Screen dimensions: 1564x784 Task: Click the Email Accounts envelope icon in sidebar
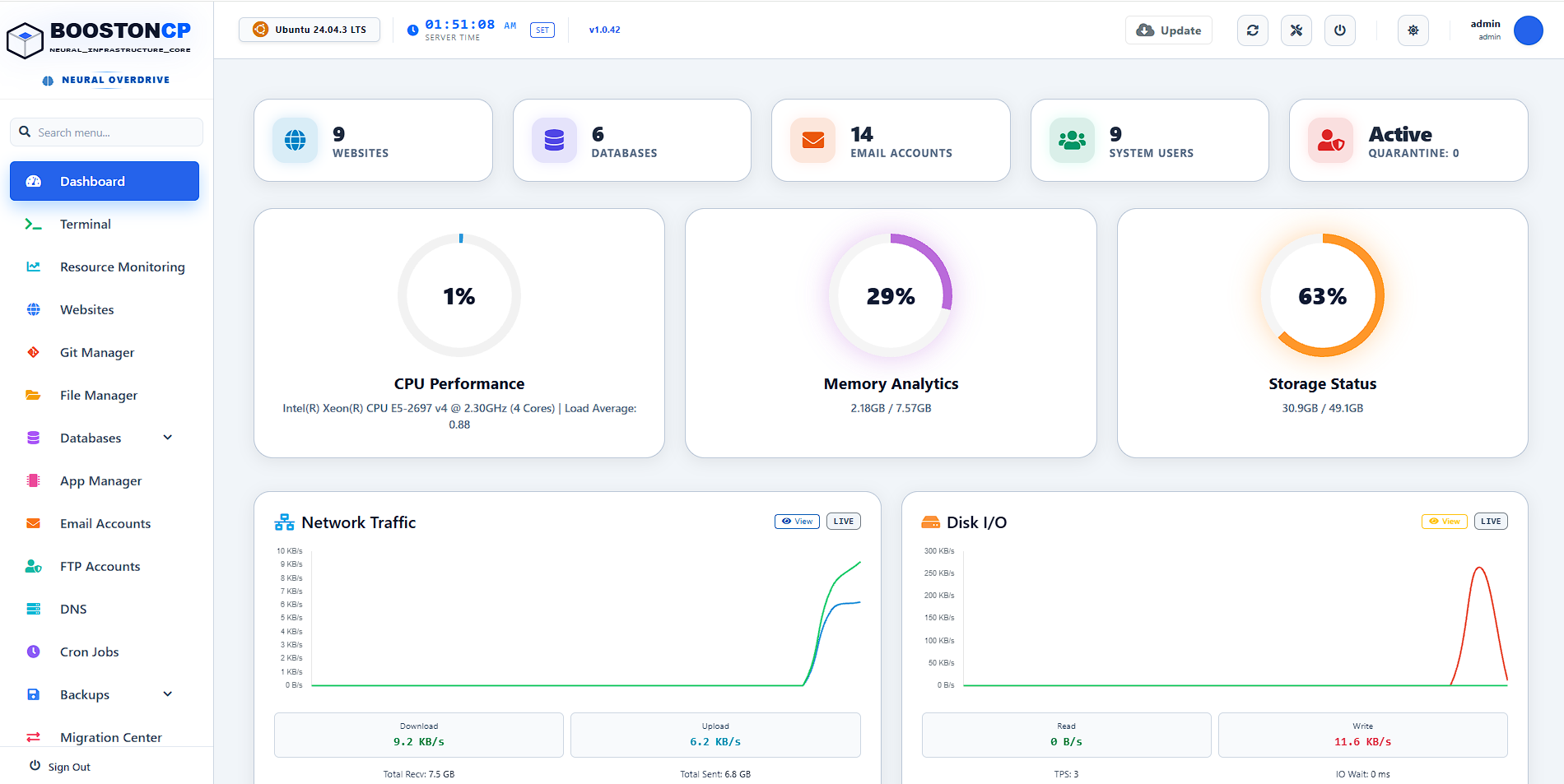coord(34,523)
